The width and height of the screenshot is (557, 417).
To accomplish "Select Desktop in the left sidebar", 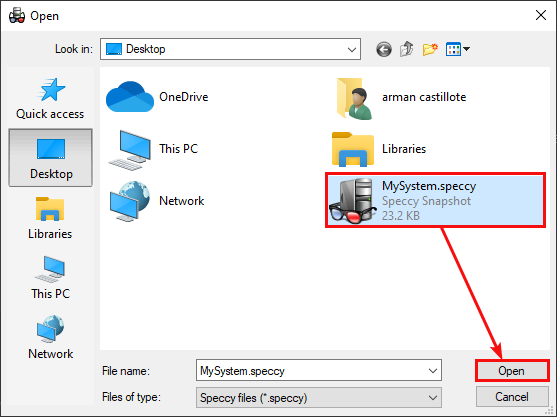I will [x=50, y=158].
